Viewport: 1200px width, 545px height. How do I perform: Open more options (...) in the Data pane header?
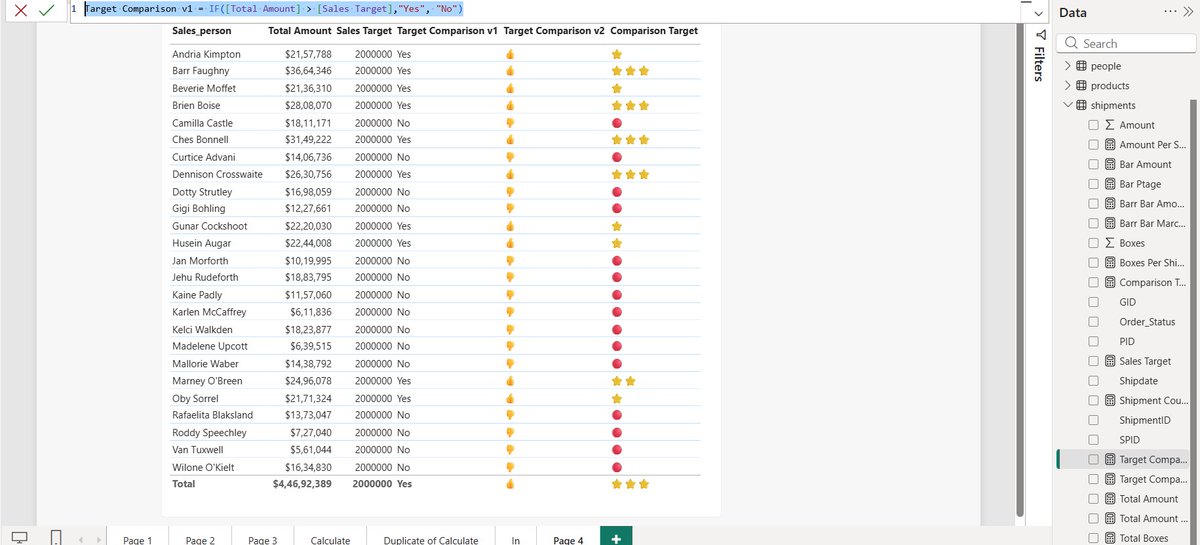click(1172, 12)
